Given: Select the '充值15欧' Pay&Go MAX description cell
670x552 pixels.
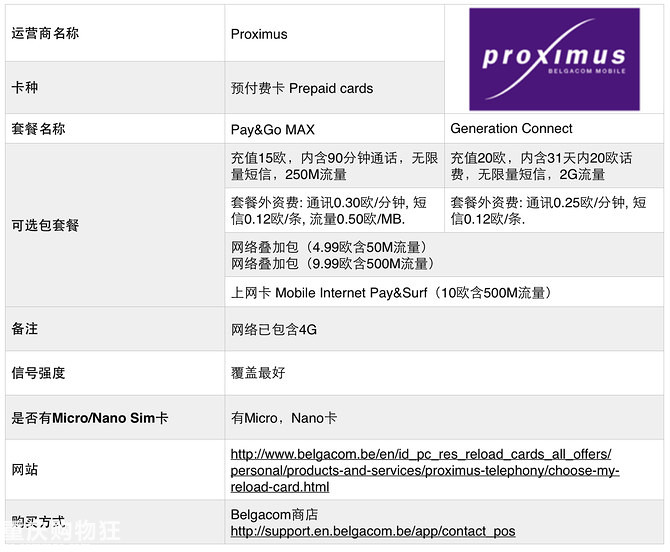Looking at the screenshot, I should click(x=335, y=166).
